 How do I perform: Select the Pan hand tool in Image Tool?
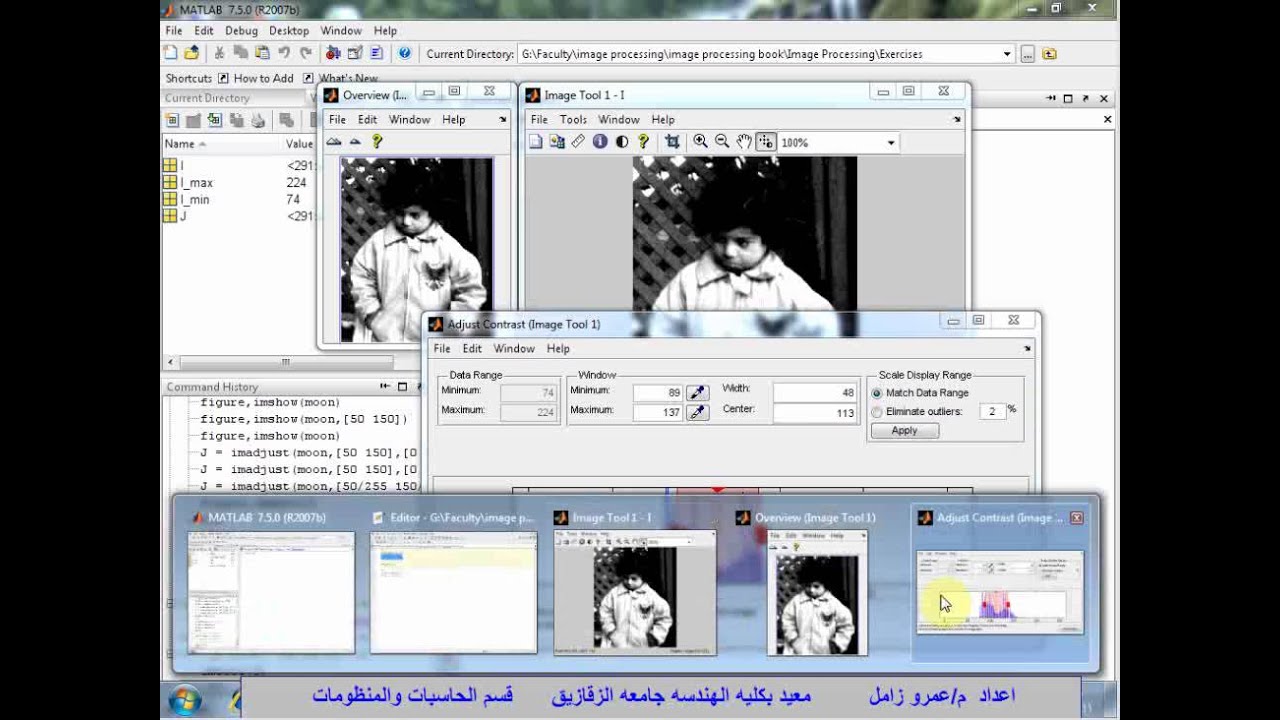(x=744, y=142)
